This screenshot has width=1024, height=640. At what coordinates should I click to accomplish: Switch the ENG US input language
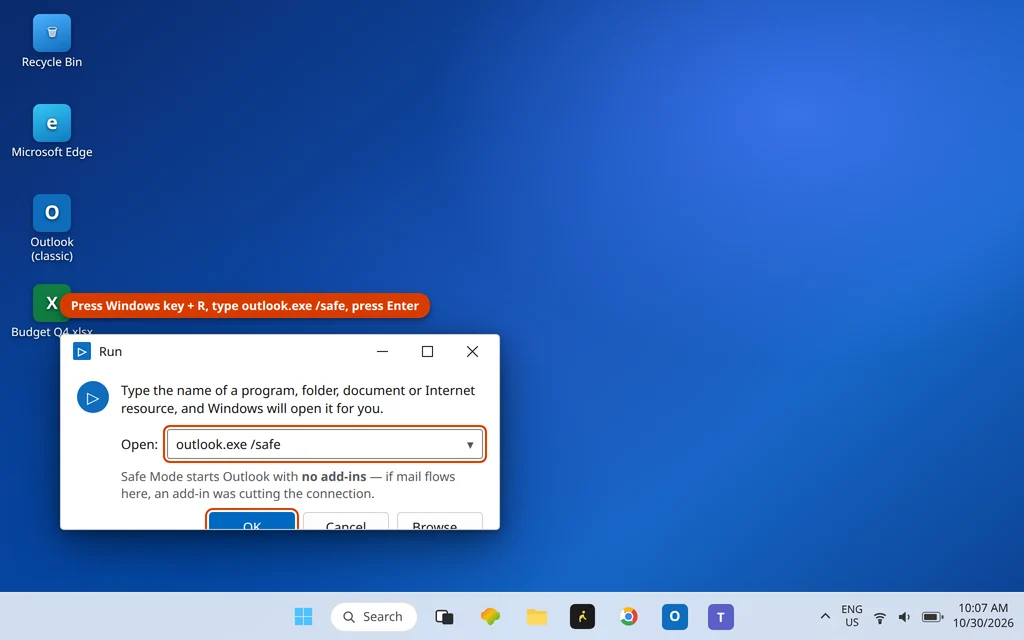tap(852, 616)
